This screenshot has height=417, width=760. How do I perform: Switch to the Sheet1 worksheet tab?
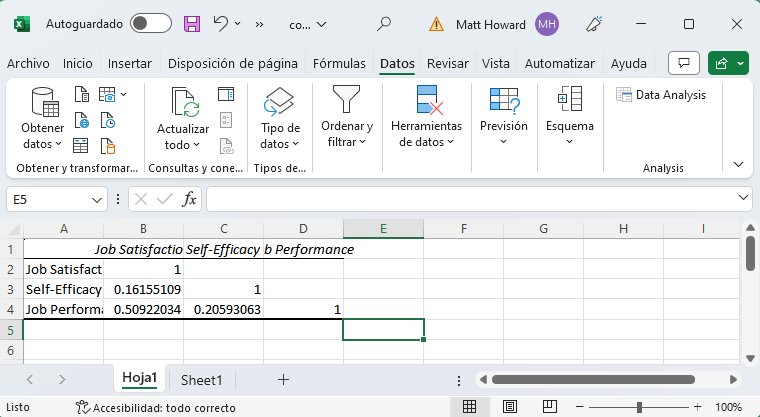pyautogui.click(x=201, y=379)
